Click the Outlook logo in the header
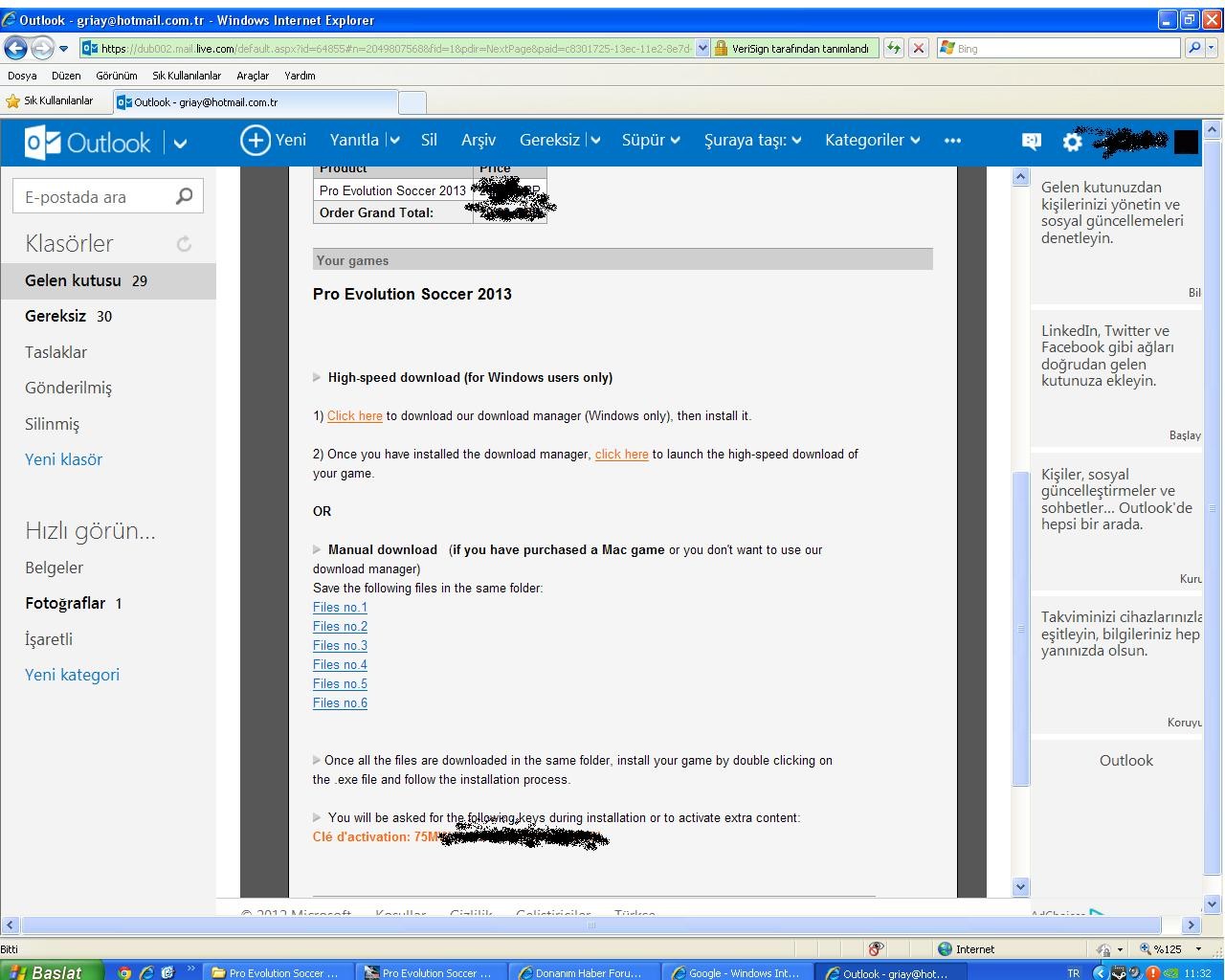 [88, 143]
